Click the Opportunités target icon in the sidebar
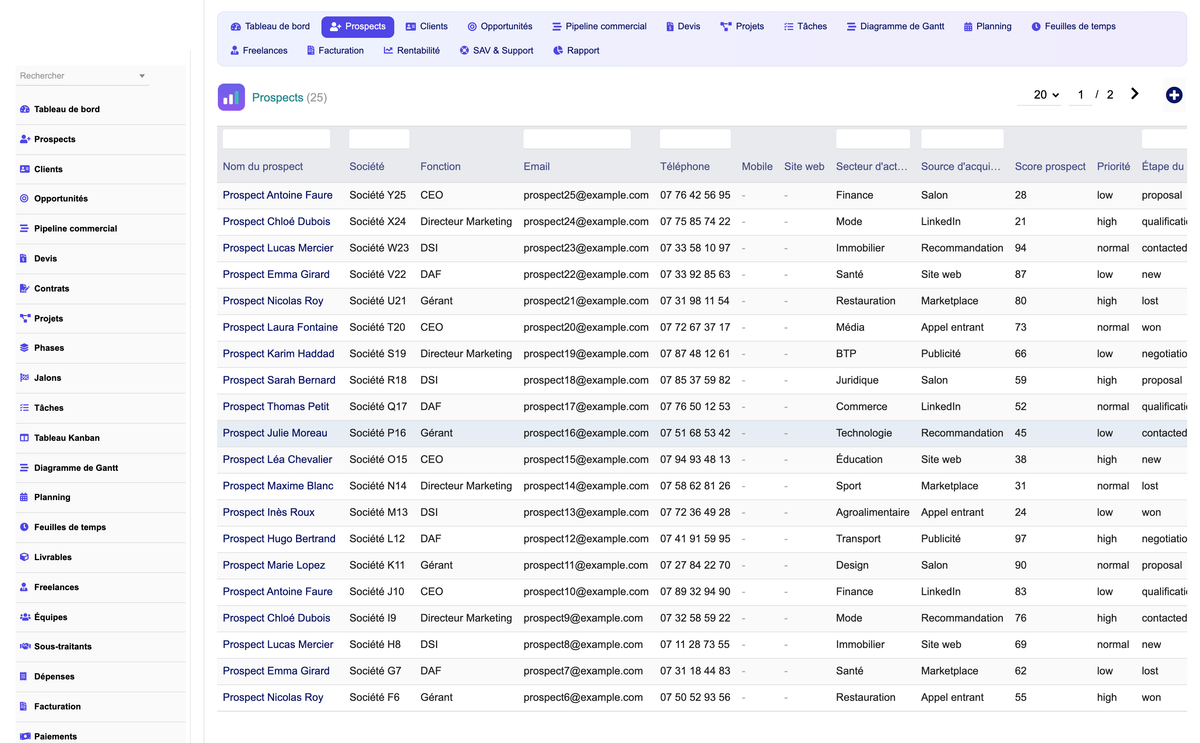Viewport: 1200px width, 743px height. (25, 199)
